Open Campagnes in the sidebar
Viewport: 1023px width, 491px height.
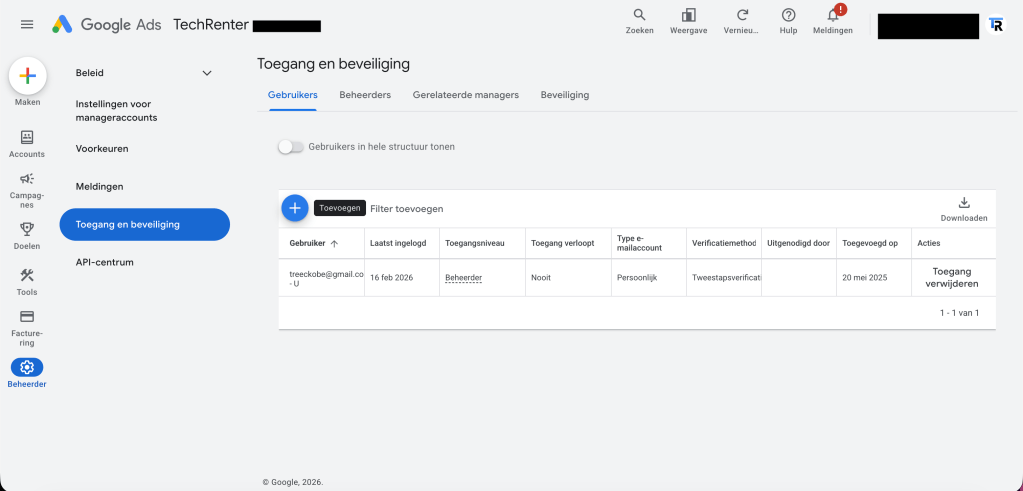pos(27,179)
